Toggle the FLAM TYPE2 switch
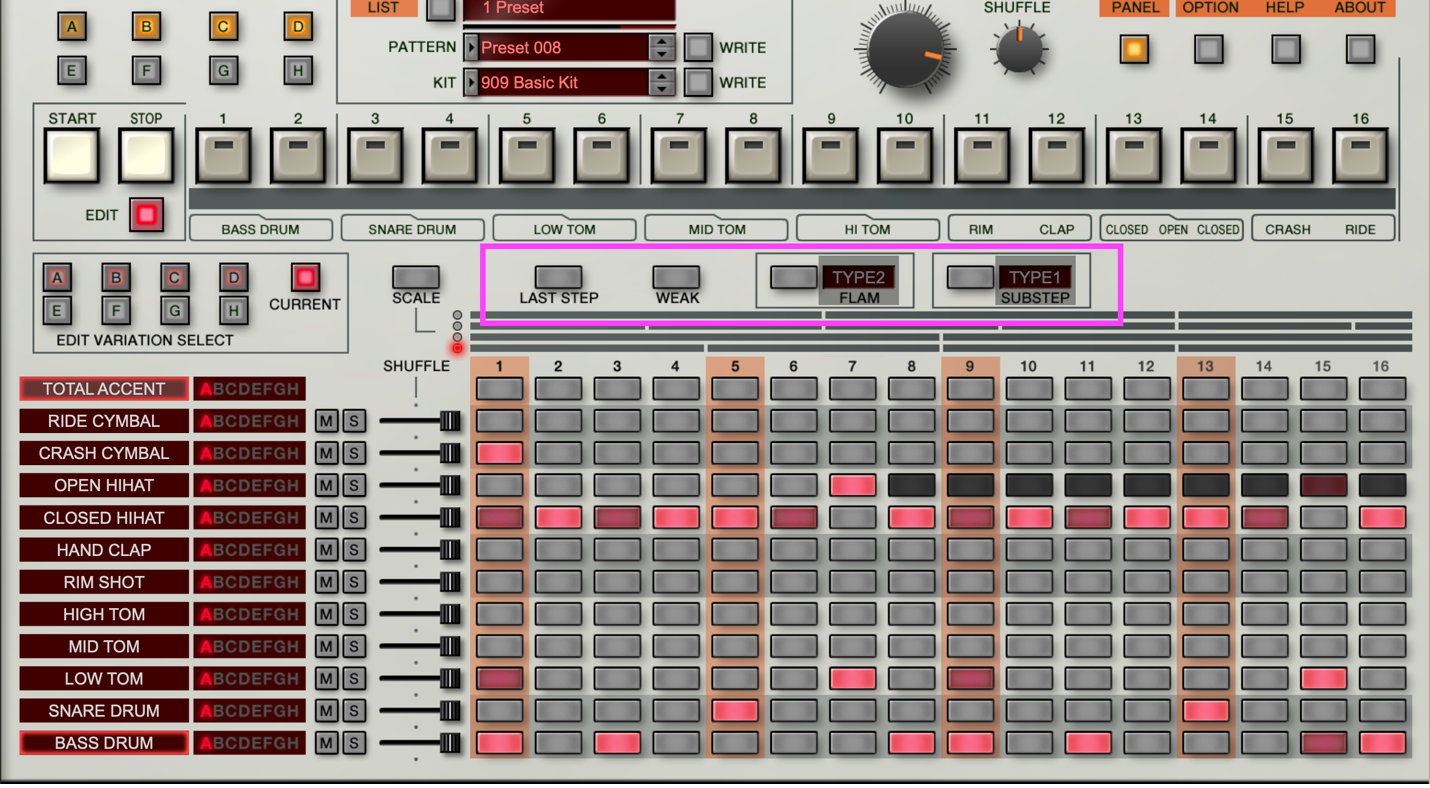Viewport: 1430px width, 788px height. [x=792, y=277]
